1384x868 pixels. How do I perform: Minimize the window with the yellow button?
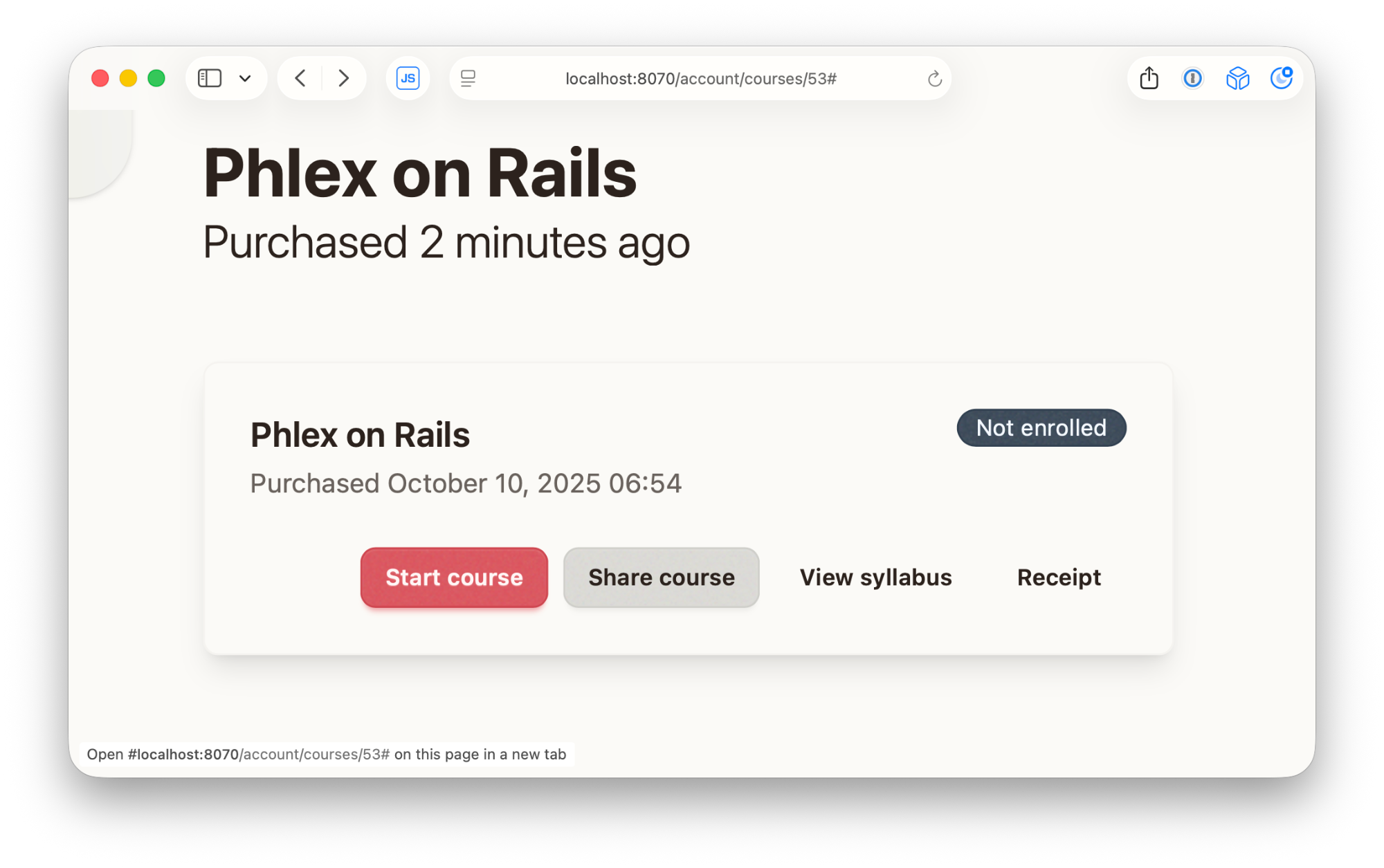click(x=129, y=78)
